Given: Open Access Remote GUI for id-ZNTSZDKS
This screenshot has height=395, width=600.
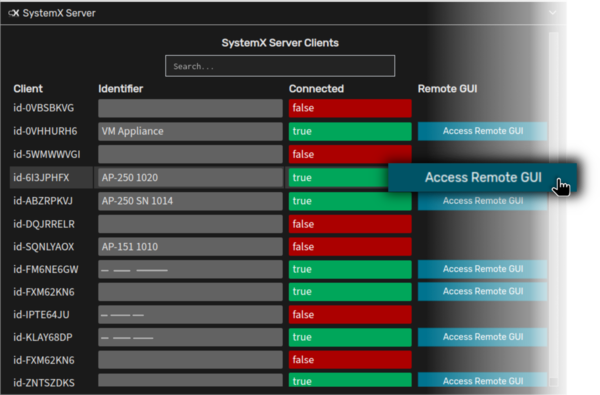Looking at the screenshot, I should [483, 380].
